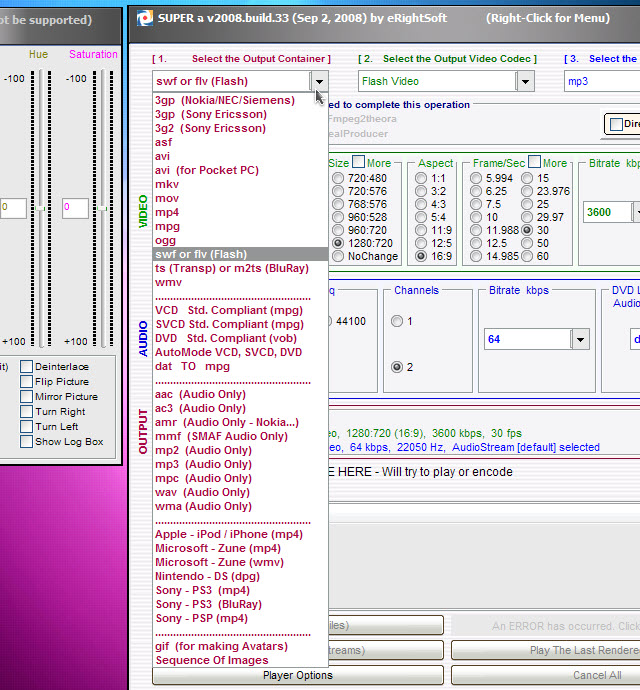Select 16:9 aspect ratio radio
The height and width of the screenshot is (690, 640).
click(x=421, y=256)
